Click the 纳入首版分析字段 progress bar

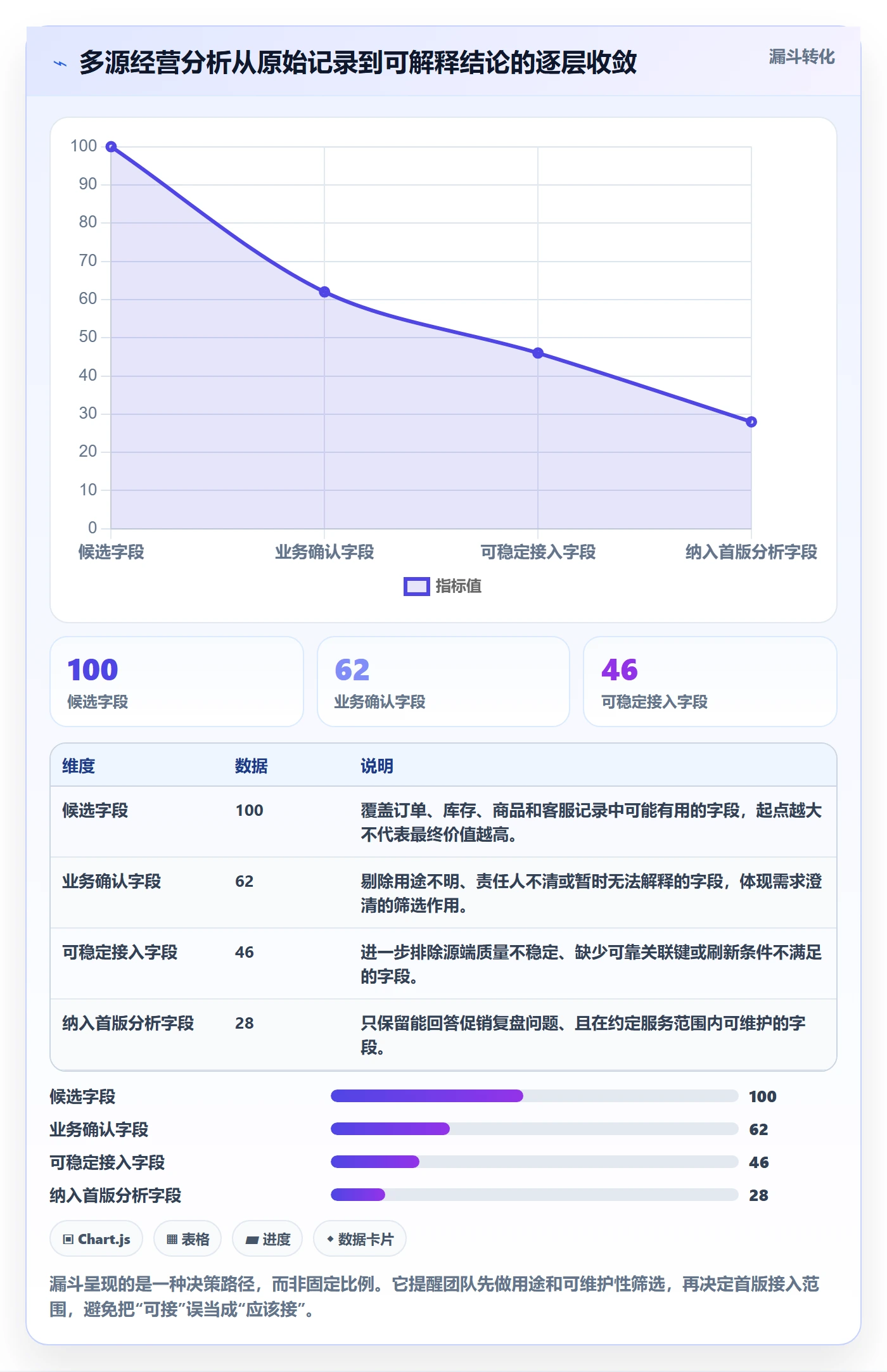[535, 1195]
